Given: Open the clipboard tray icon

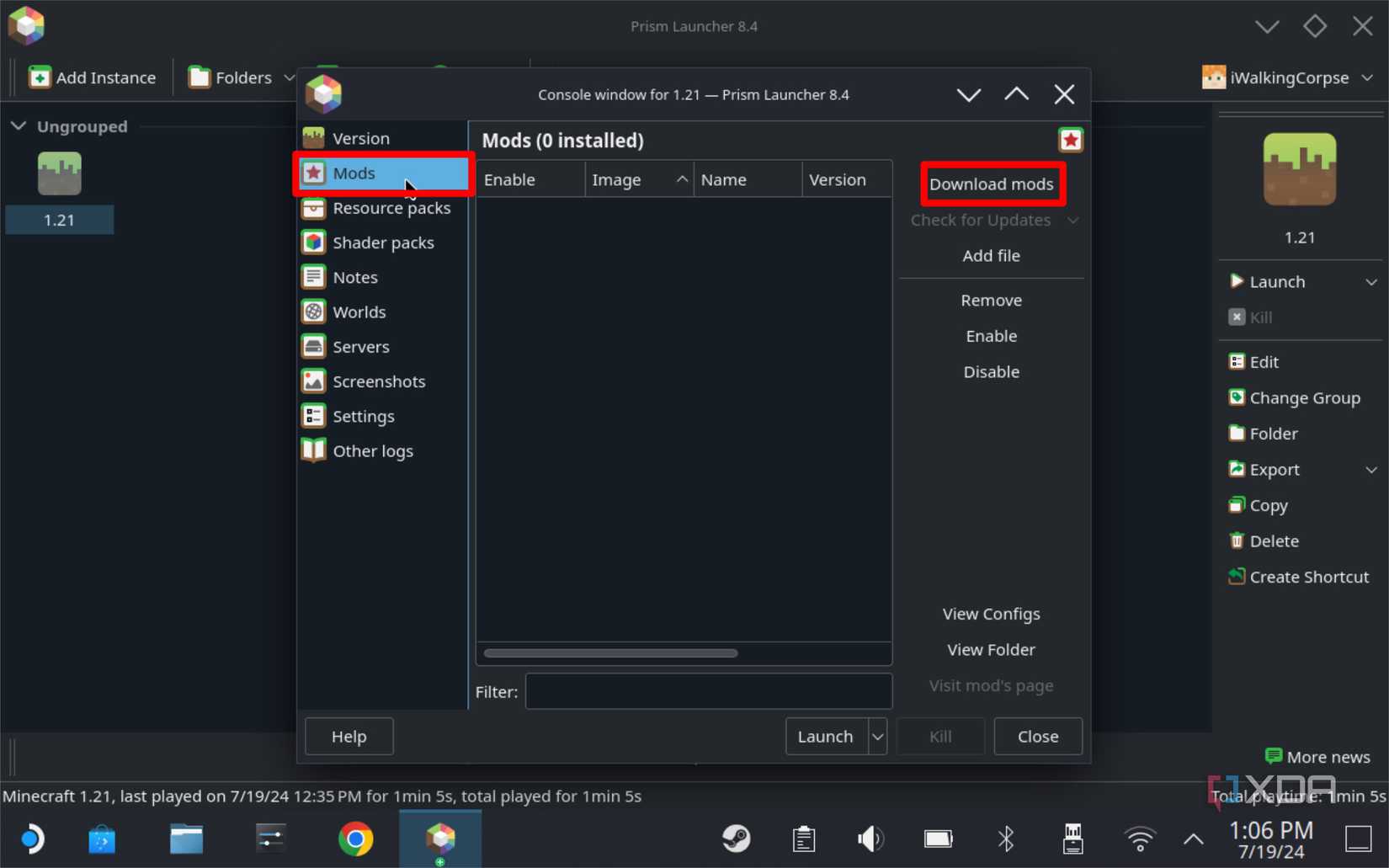Looking at the screenshot, I should coord(804,839).
